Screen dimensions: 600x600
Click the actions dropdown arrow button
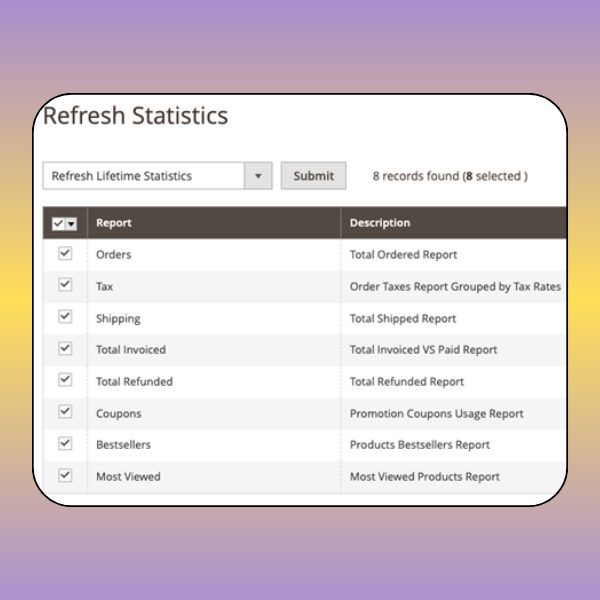(258, 176)
